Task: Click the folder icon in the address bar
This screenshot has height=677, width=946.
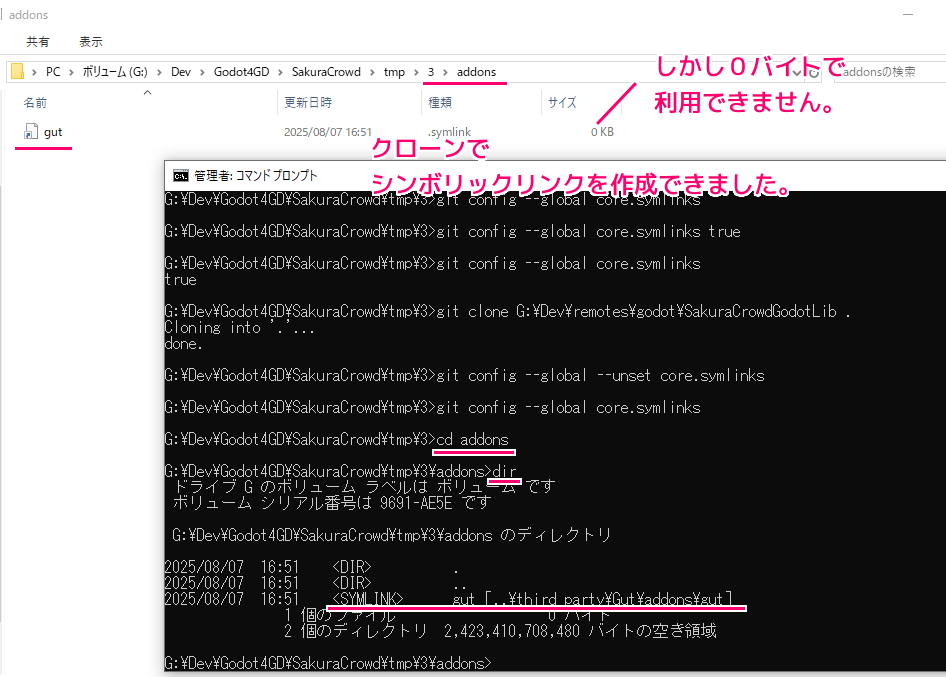Action: click(17, 72)
